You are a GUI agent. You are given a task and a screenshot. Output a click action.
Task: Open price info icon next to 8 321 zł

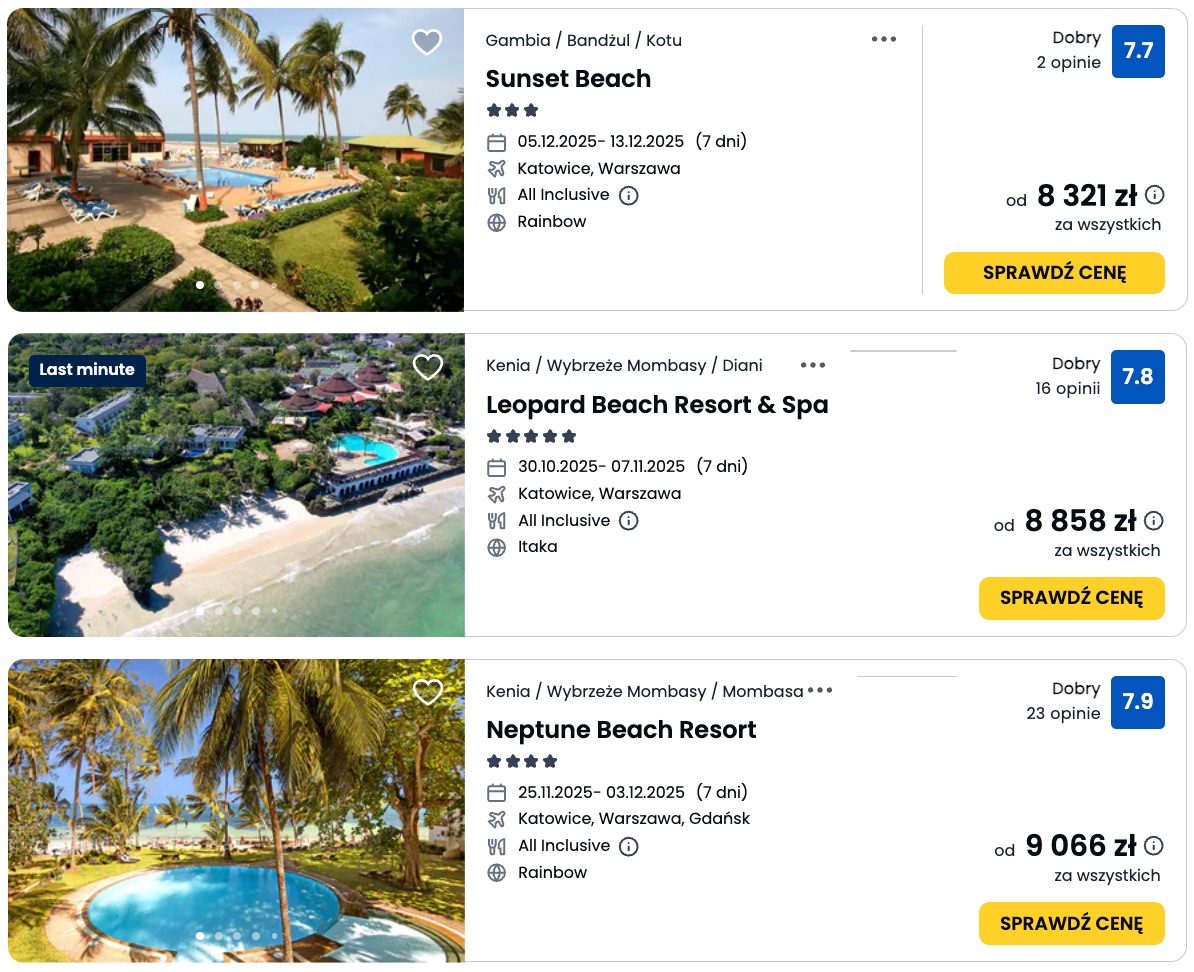point(1155,195)
